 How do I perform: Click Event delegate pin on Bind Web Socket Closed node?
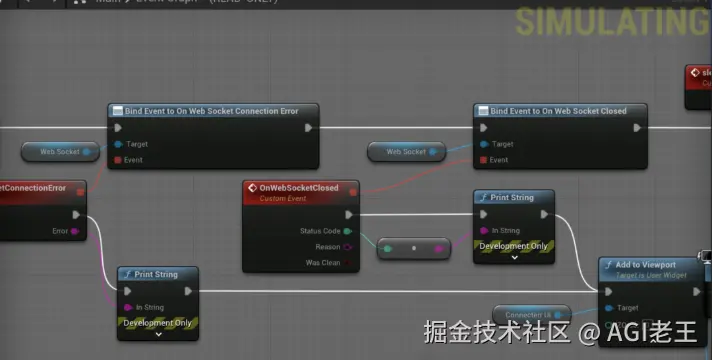[484, 160]
